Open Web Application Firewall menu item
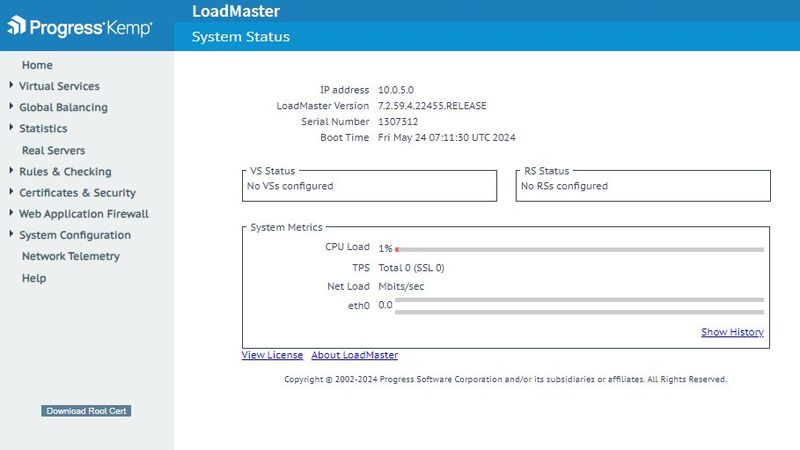 click(84, 214)
